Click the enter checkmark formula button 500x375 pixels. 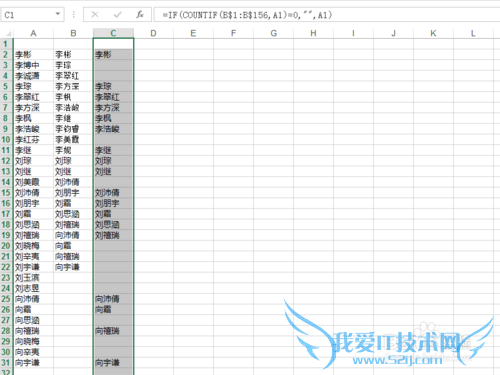[117, 15]
